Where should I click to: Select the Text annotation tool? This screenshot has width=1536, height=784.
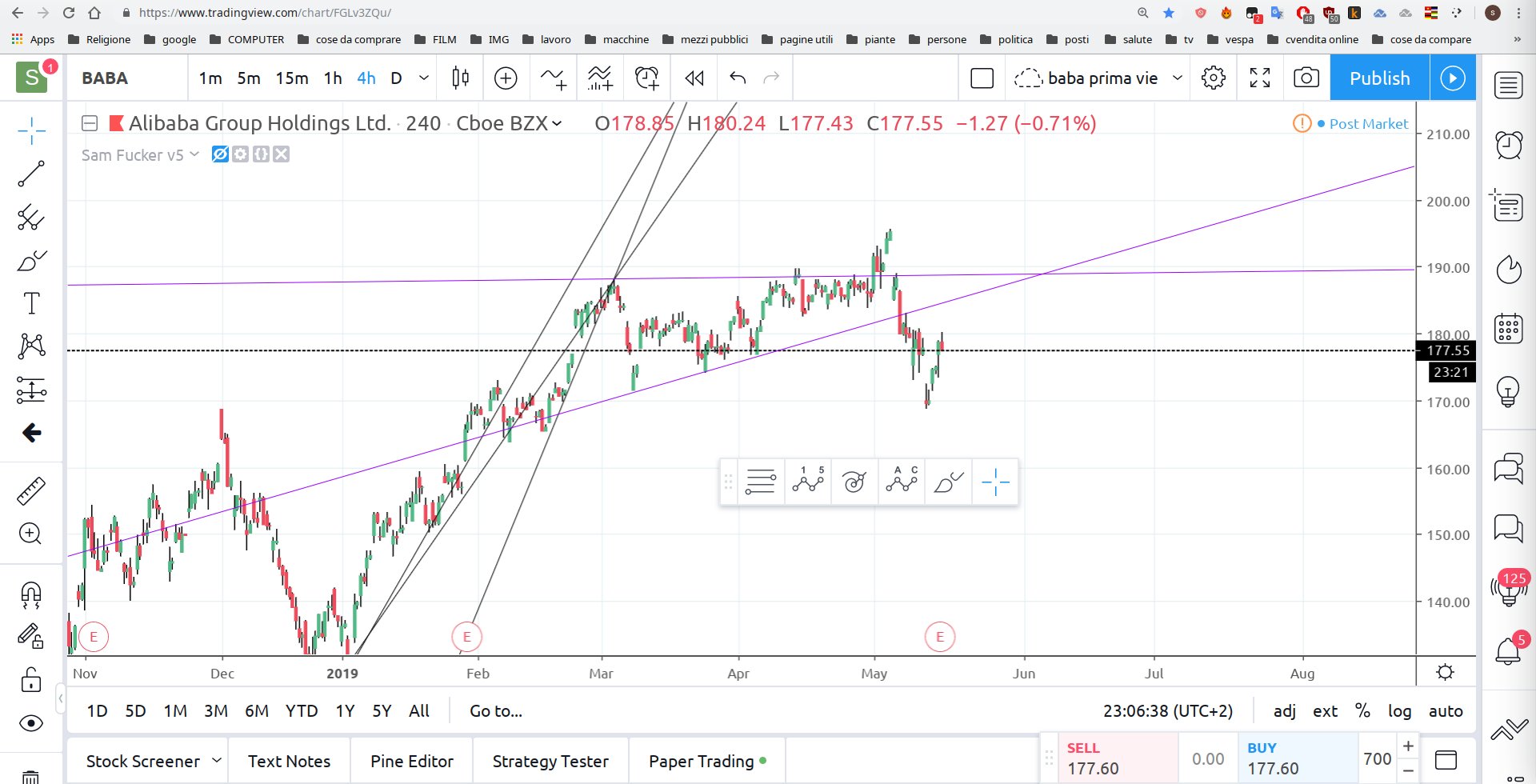tap(31, 303)
